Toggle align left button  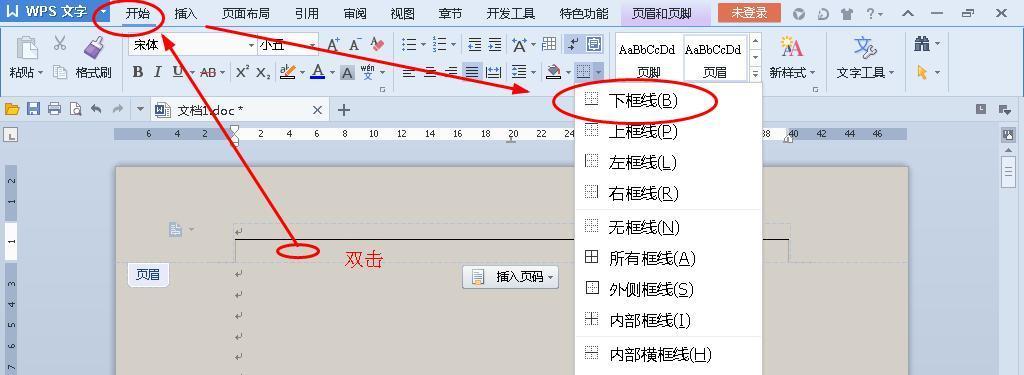[409, 72]
